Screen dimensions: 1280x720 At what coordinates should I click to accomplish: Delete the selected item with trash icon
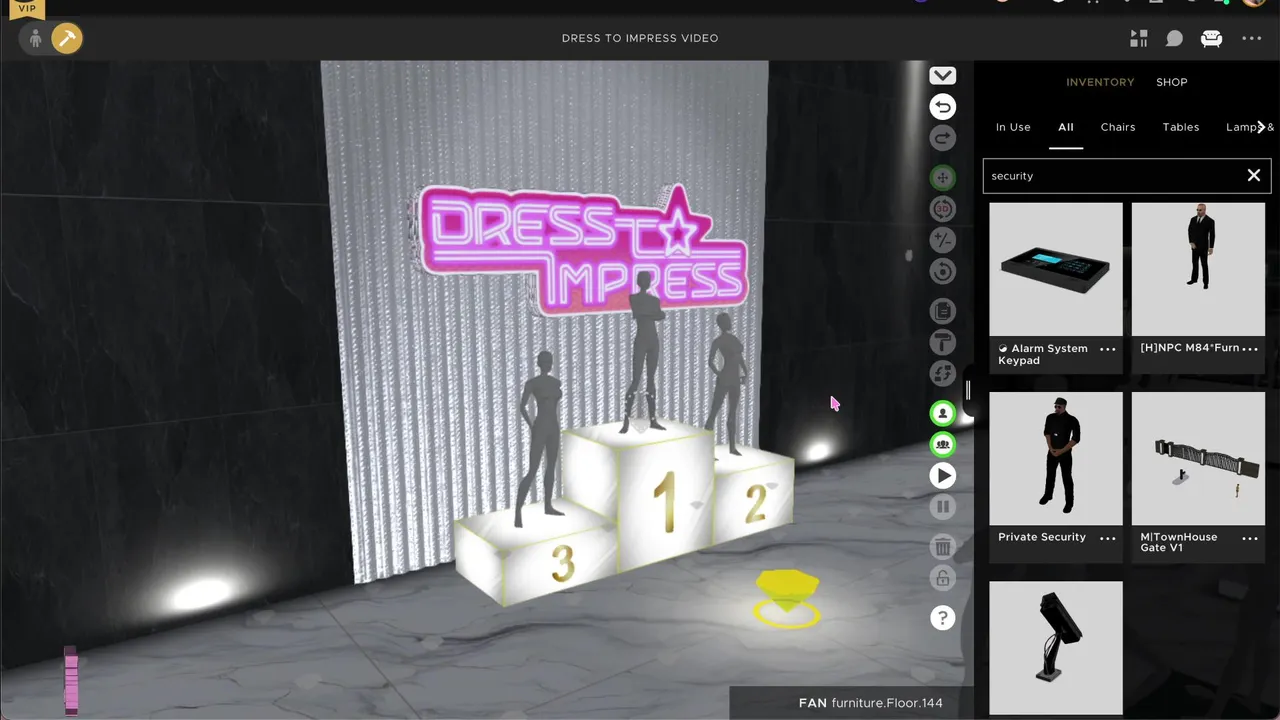942,547
